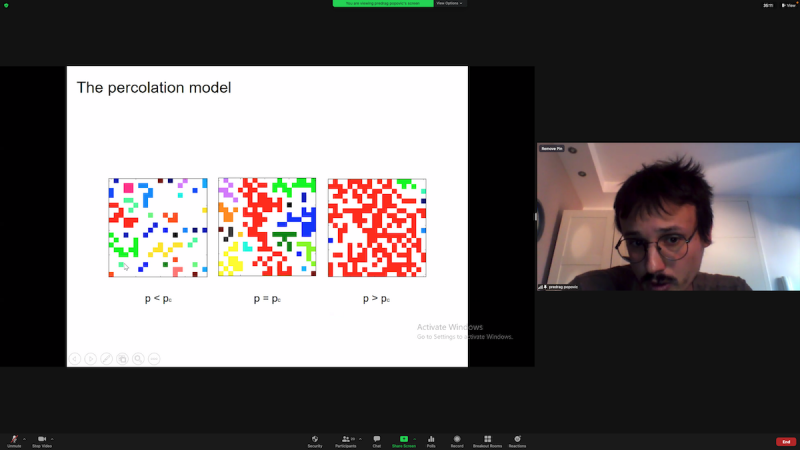
Task: Open the Security options
Action: 315,440
